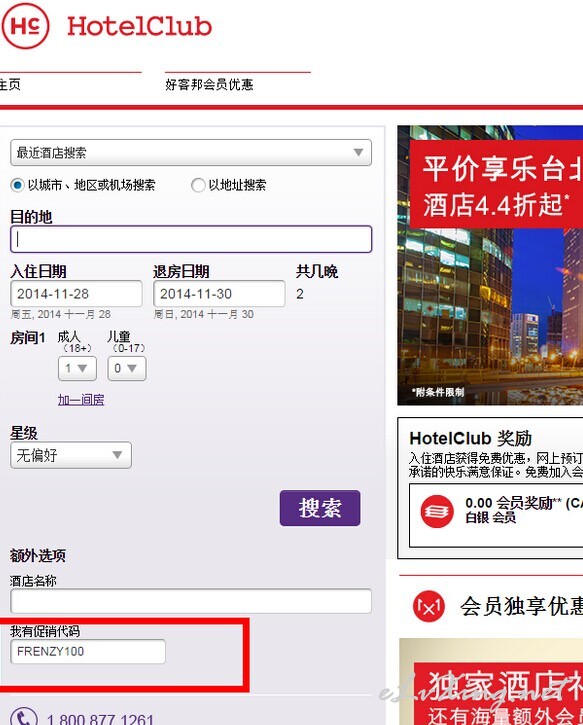Click the HotelClub wordmark text
Screen dimensions: 583x725
point(140,26)
